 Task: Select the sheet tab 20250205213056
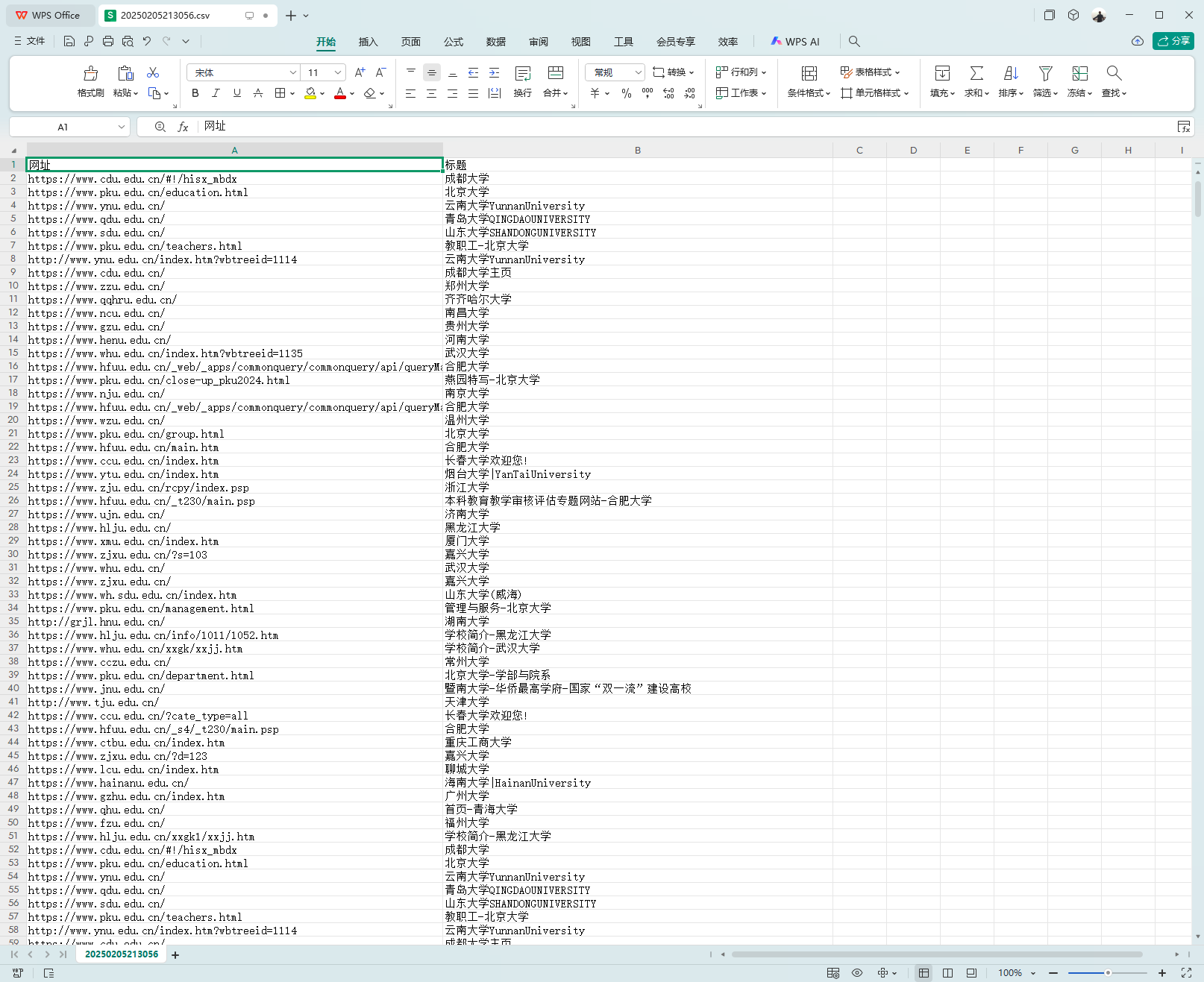122,954
